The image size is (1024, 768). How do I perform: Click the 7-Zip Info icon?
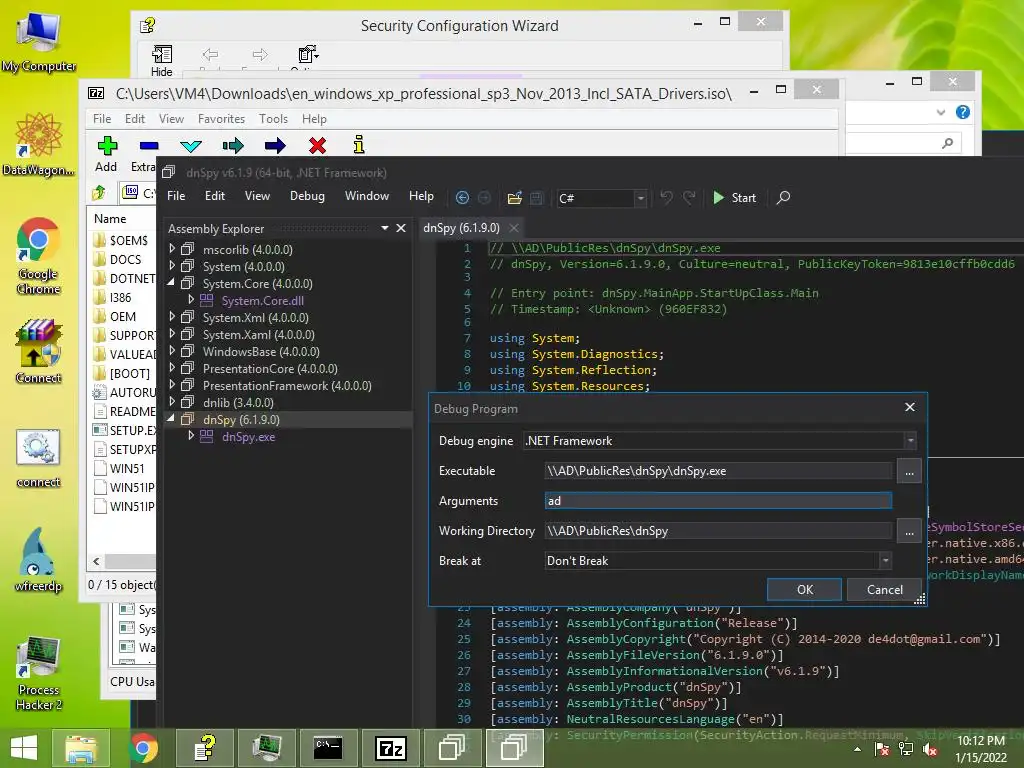(359, 144)
